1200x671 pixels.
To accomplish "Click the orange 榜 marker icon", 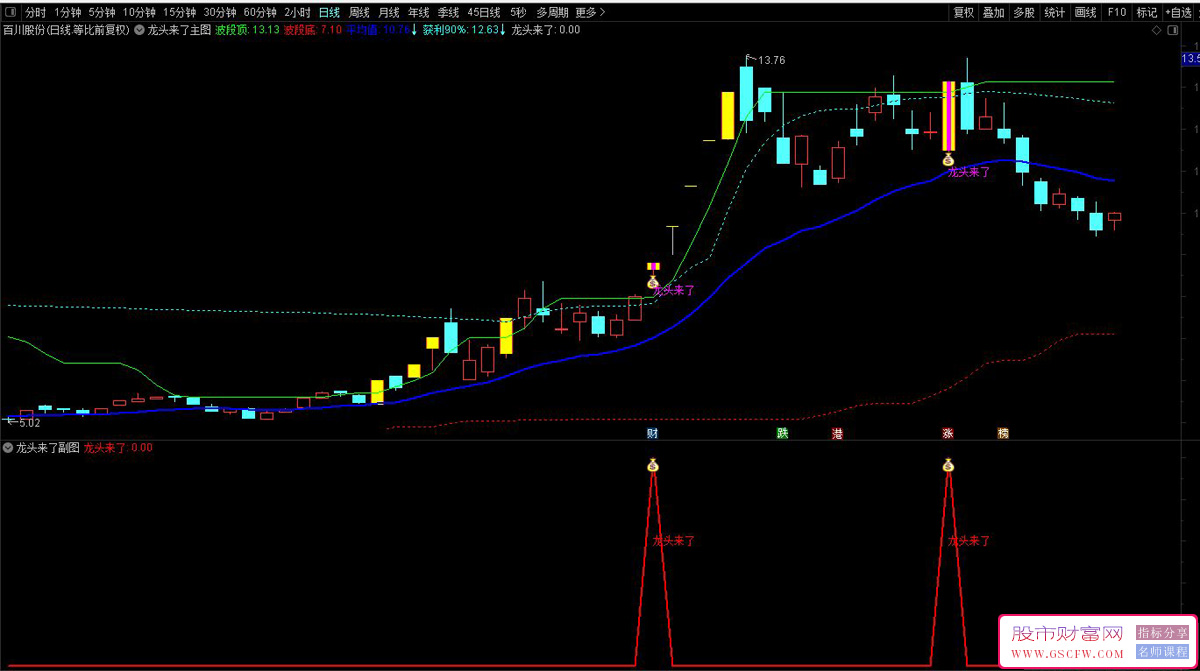I will (1003, 434).
